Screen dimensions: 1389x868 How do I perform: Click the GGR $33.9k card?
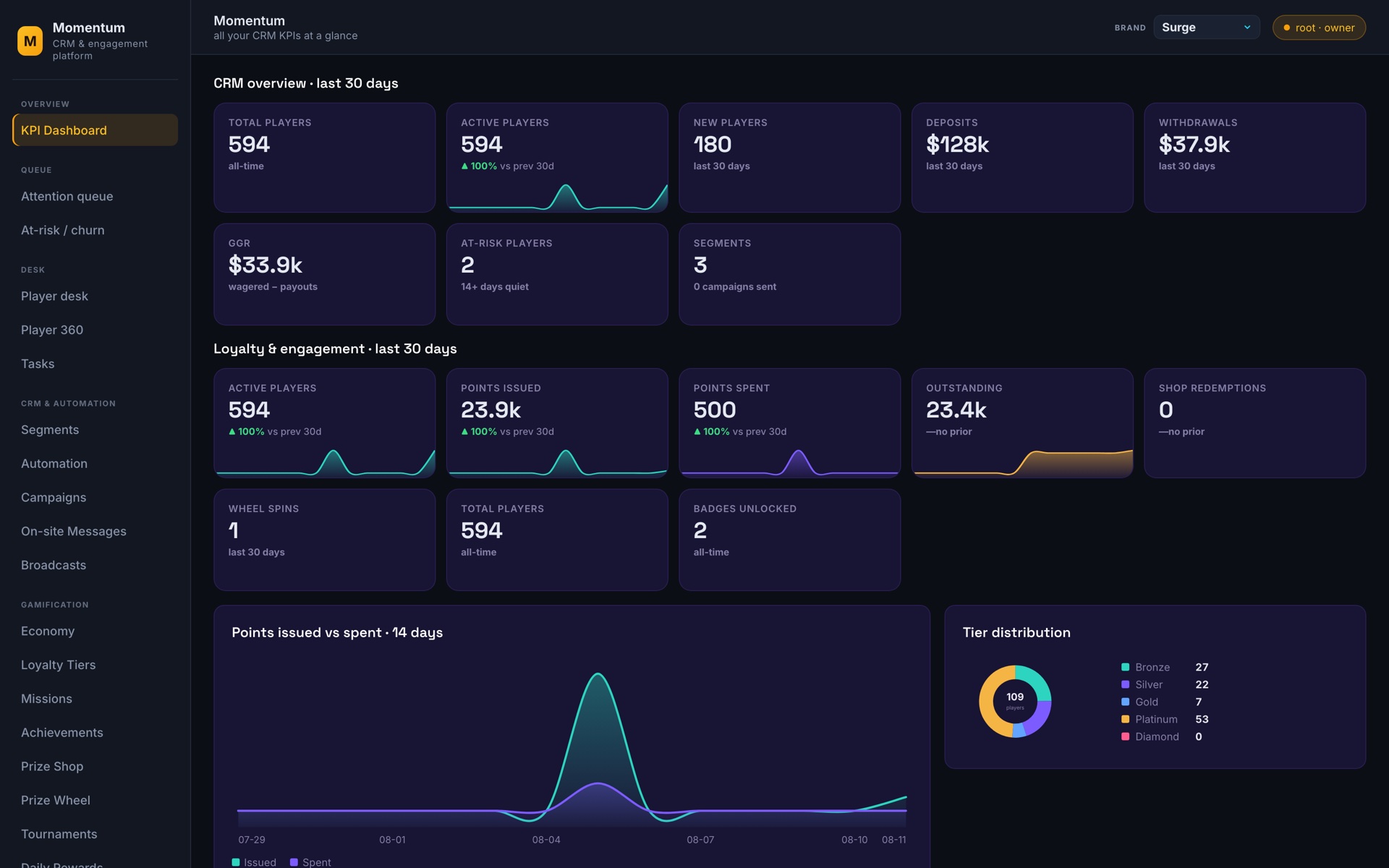click(324, 274)
